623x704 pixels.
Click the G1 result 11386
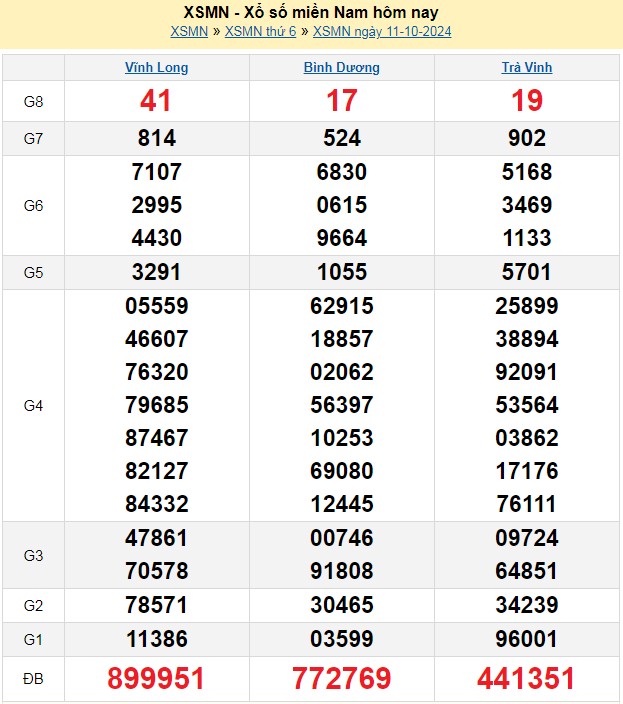(x=156, y=638)
